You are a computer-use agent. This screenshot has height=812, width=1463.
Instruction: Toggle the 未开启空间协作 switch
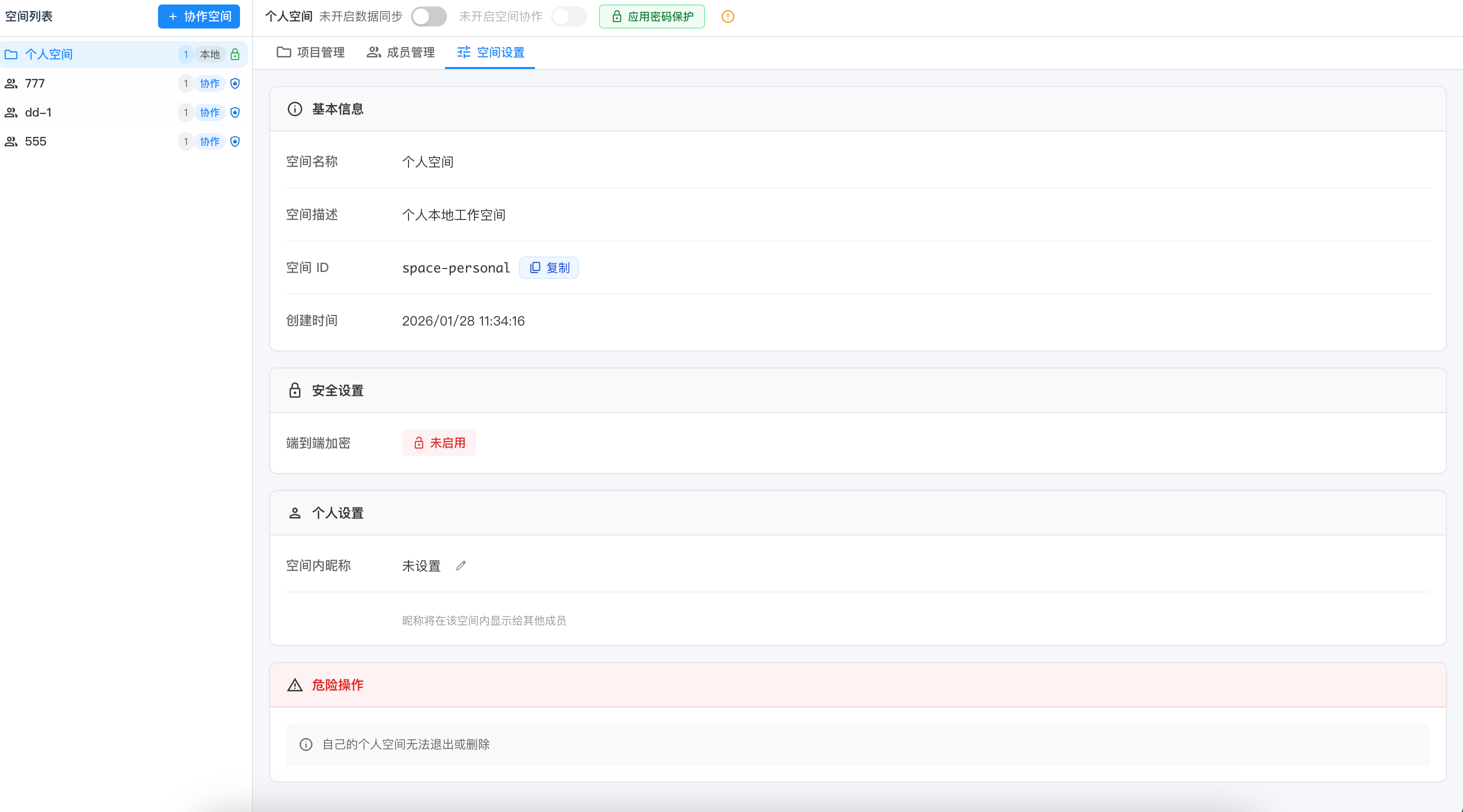click(x=569, y=16)
